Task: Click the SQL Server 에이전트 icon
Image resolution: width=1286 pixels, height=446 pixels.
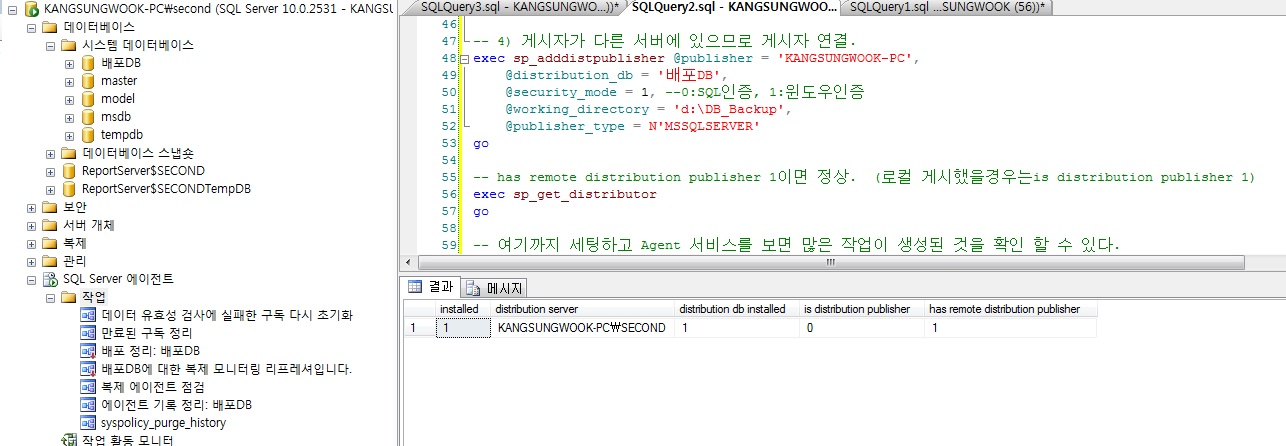Action: click(x=50, y=279)
